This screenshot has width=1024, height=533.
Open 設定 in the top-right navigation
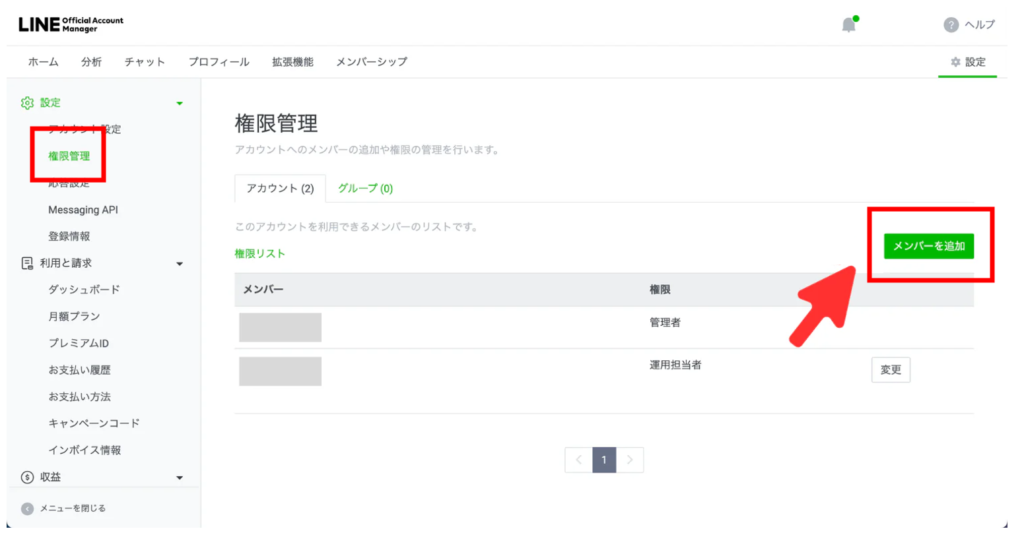[x=968, y=62]
